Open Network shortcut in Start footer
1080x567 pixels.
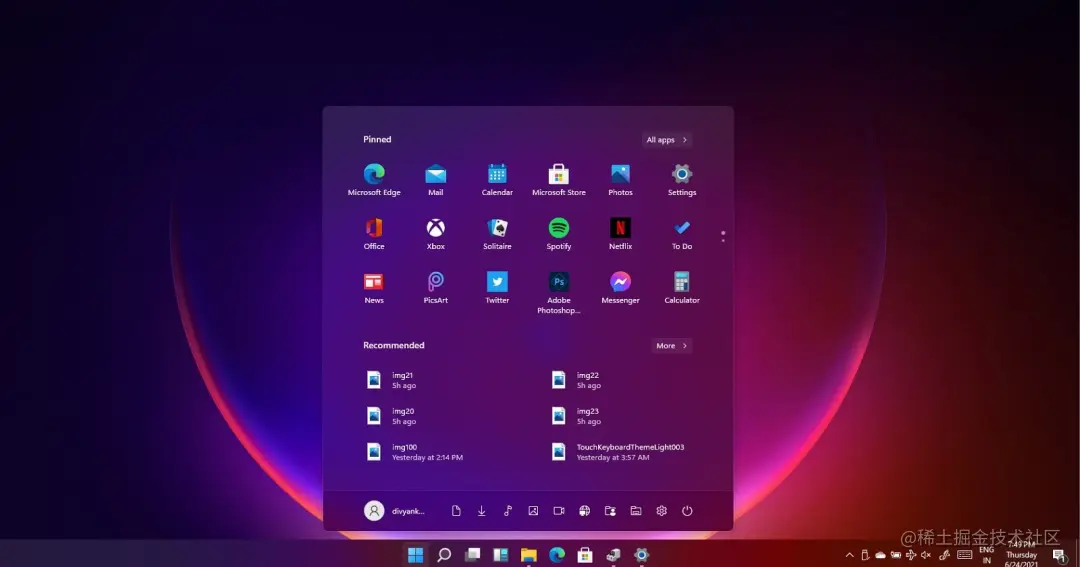pyautogui.click(x=584, y=511)
